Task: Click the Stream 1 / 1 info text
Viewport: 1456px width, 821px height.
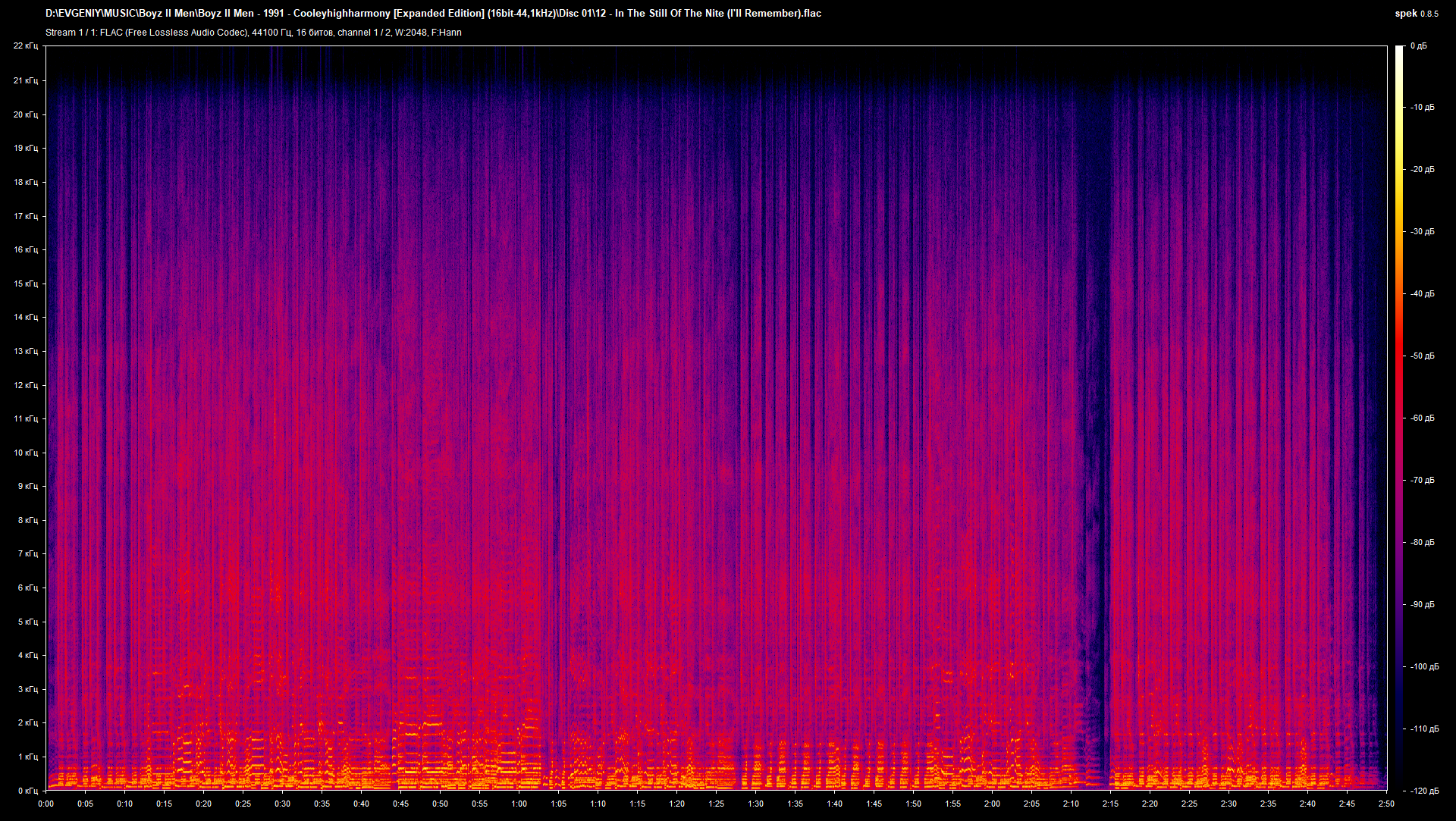Action: pos(72,32)
